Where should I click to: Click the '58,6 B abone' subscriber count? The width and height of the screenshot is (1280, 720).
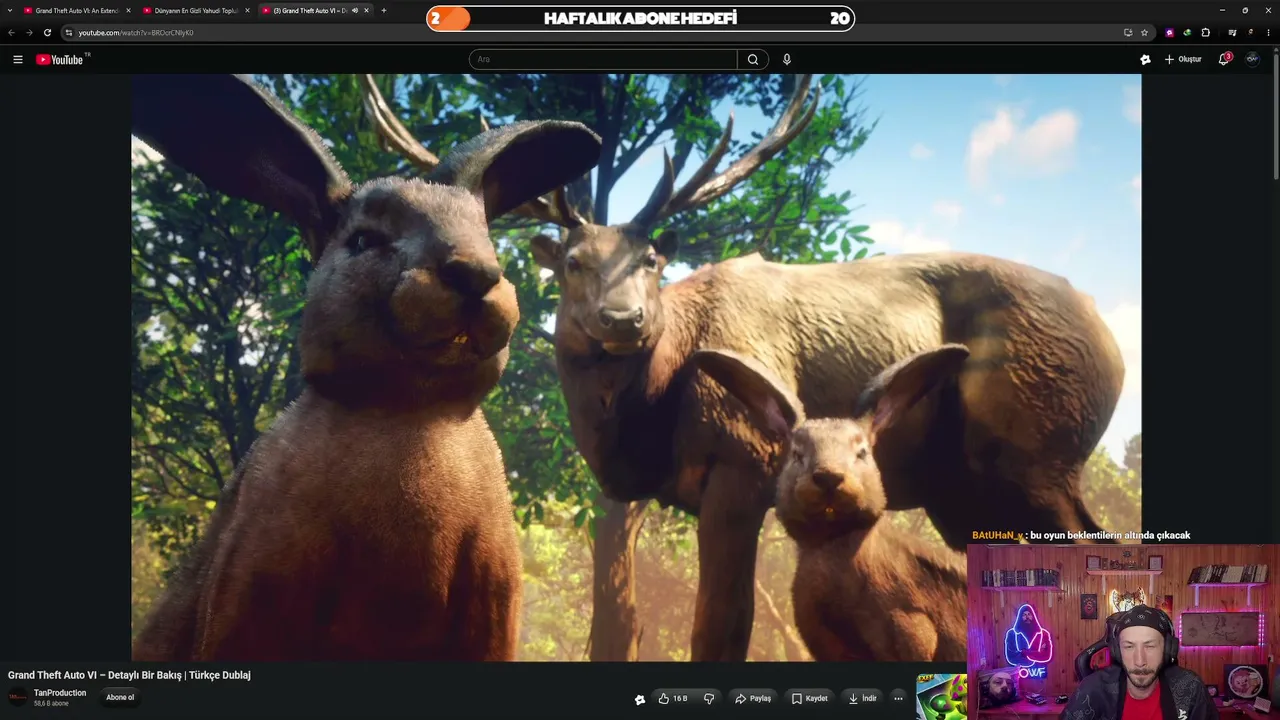(x=51, y=704)
